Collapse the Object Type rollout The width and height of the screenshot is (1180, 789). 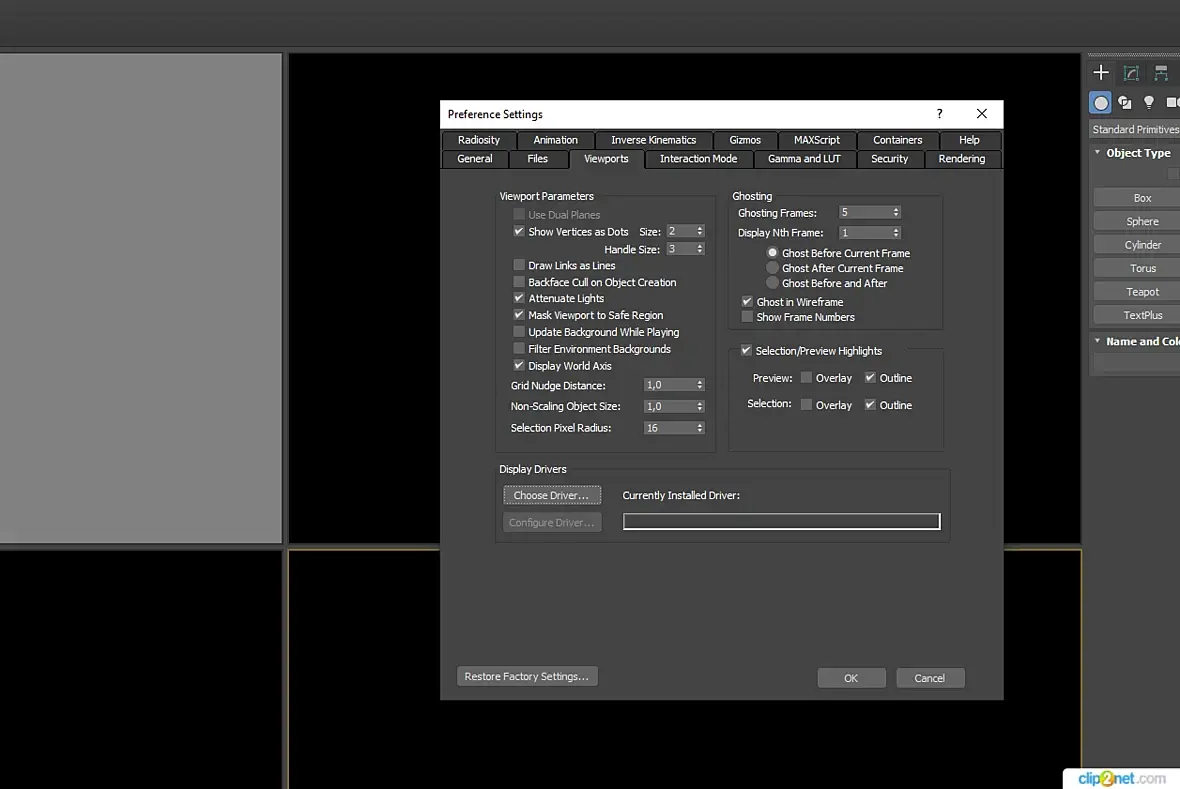(1097, 153)
